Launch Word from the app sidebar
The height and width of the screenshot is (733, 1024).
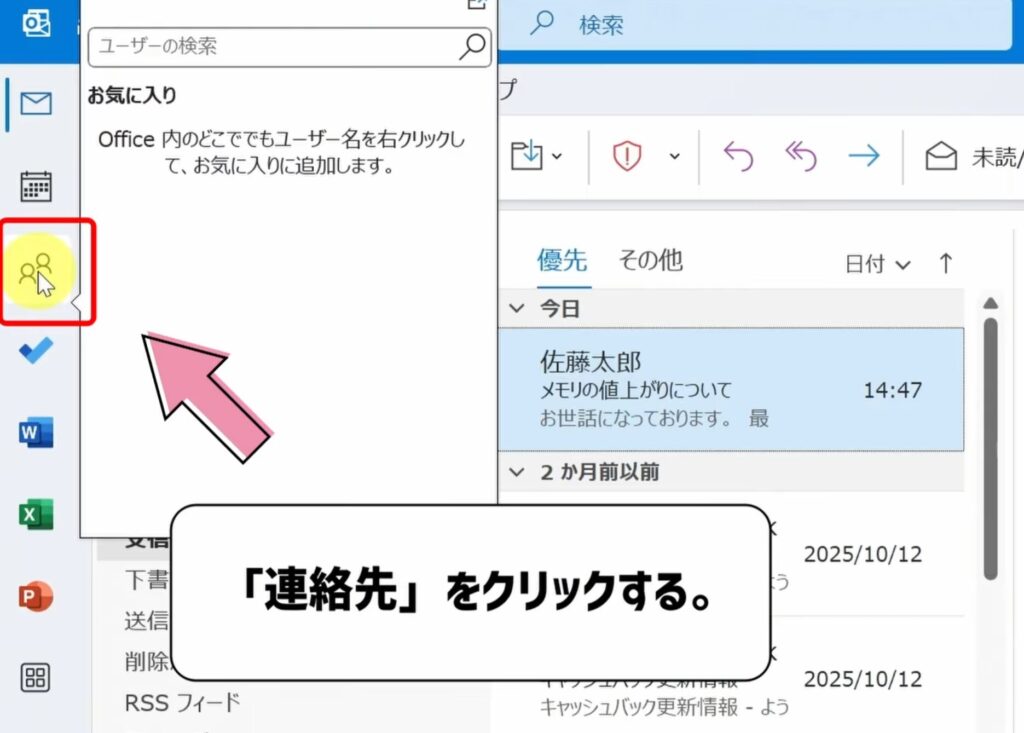tap(36, 432)
